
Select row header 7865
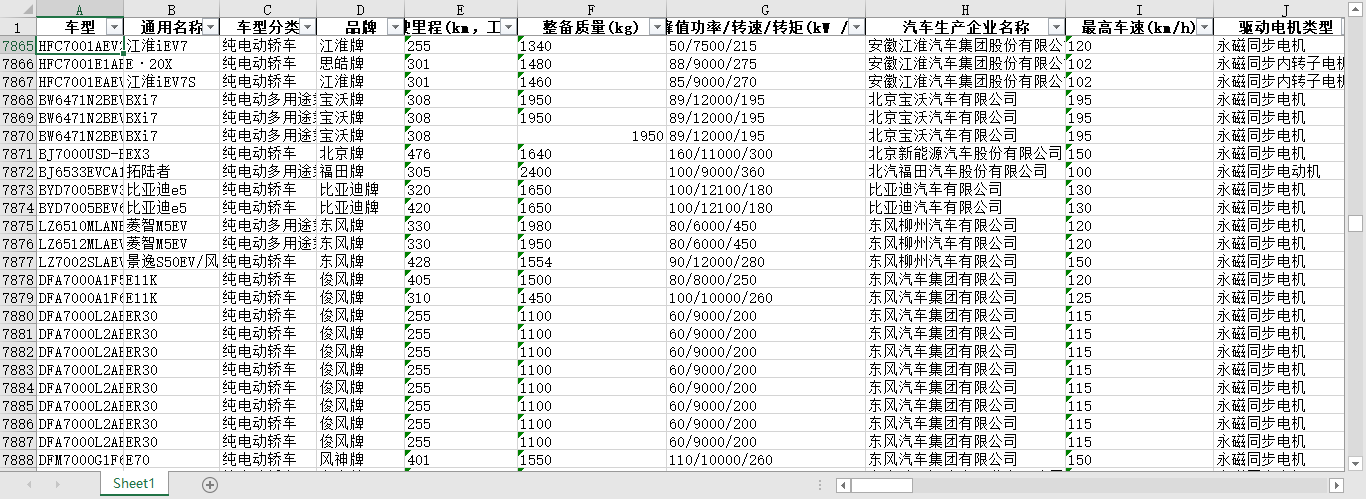click(x=18, y=45)
